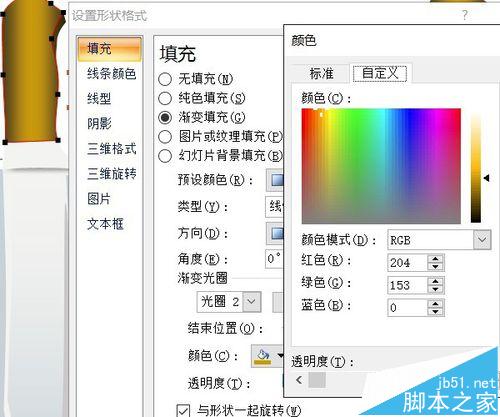Image resolution: width=500 pixels, height=417 pixels.
Task: Select the 幻灯片背景填充(B) radio button
Action: [x=165, y=156]
